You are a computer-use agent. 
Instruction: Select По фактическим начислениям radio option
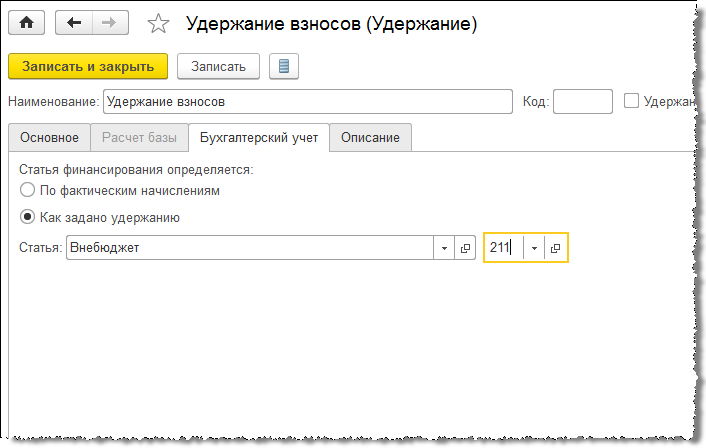27,189
